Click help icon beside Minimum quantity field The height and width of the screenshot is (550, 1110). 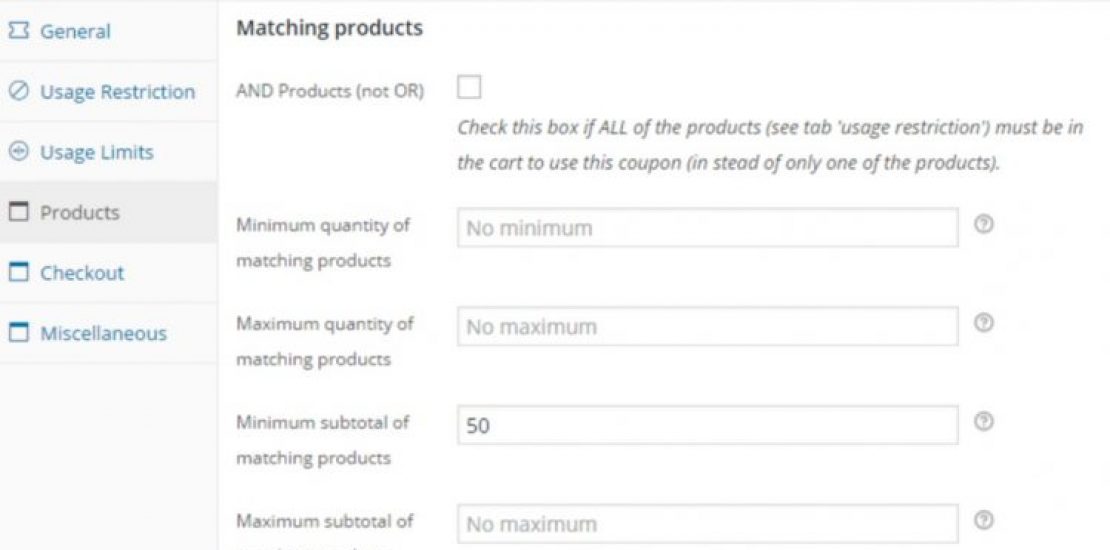983,226
